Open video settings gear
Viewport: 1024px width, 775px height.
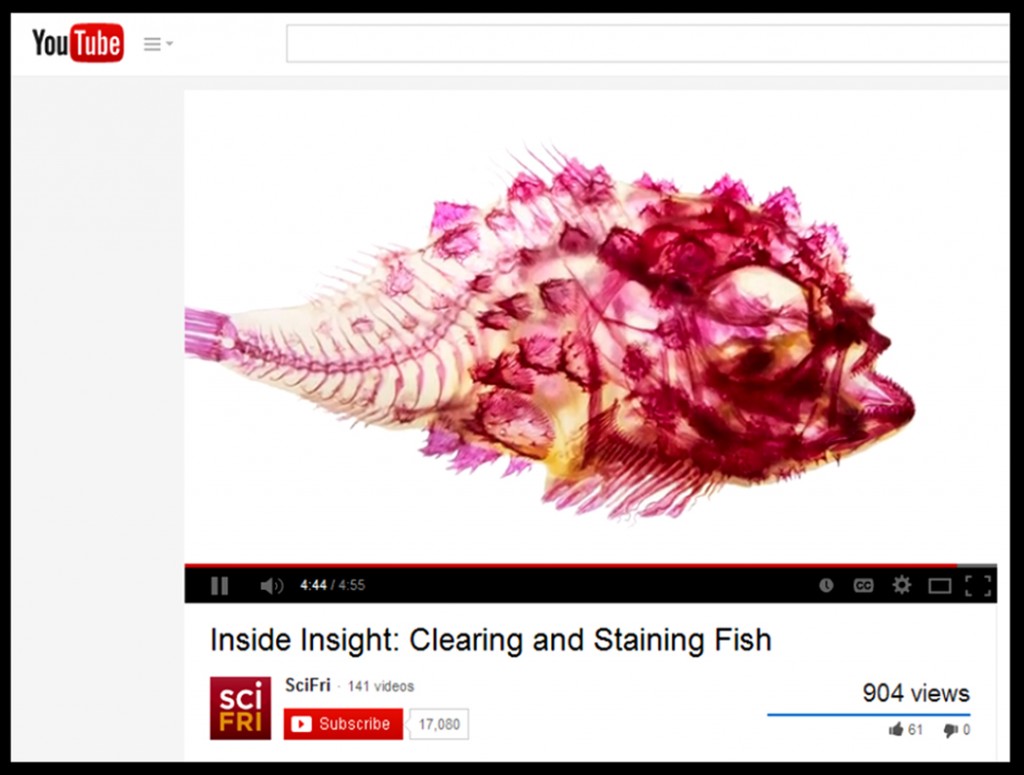[901, 584]
